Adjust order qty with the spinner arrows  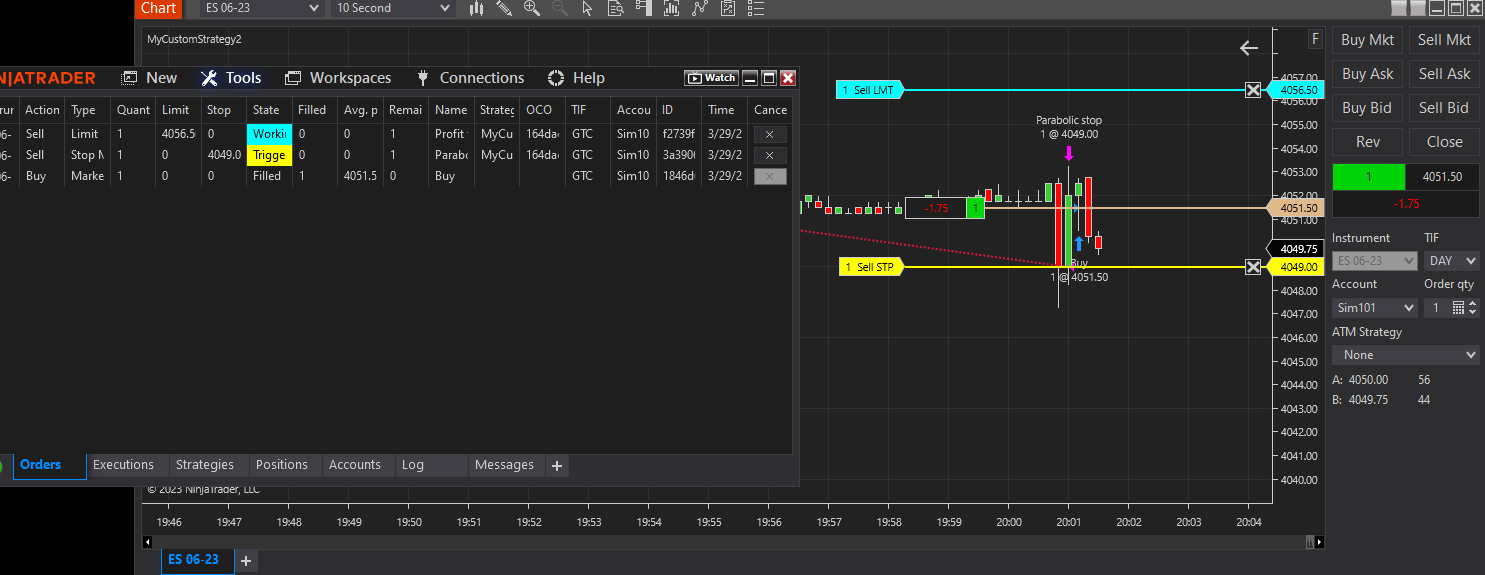pyautogui.click(x=1472, y=308)
